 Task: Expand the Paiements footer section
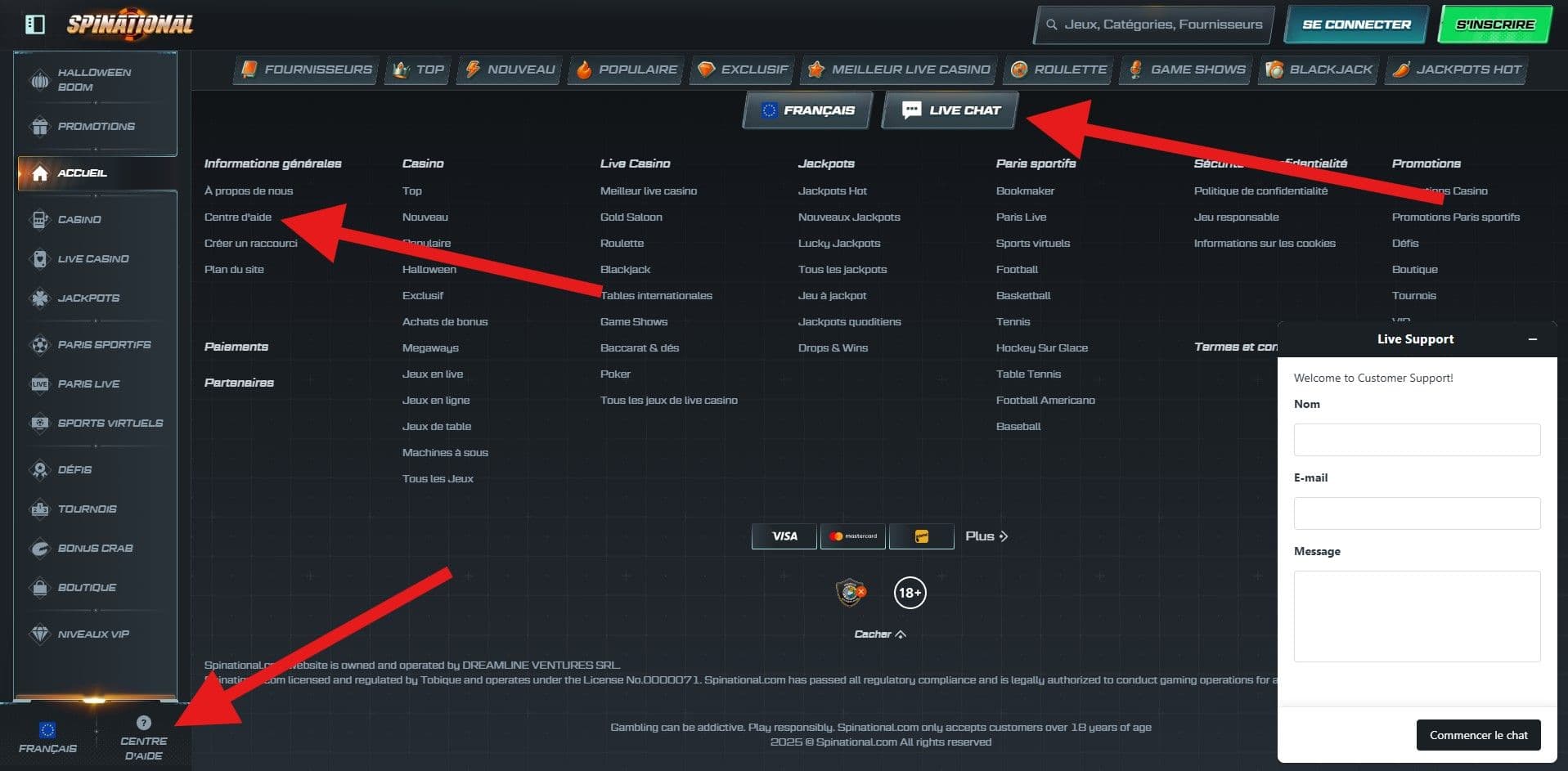pyautogui.click(x=236, y=347)
